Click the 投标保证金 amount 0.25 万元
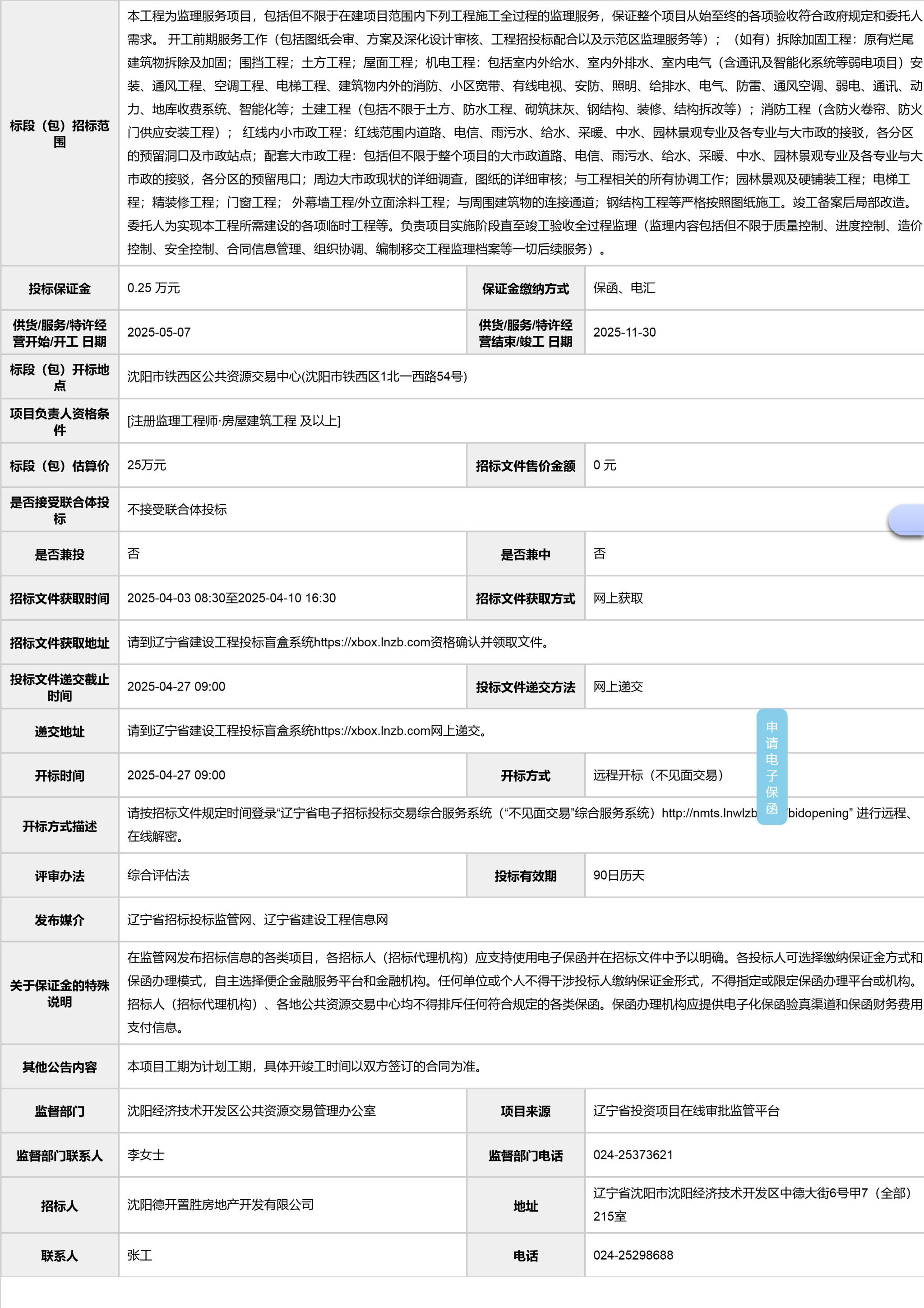 pyautogui.click(x=153, y=288)
